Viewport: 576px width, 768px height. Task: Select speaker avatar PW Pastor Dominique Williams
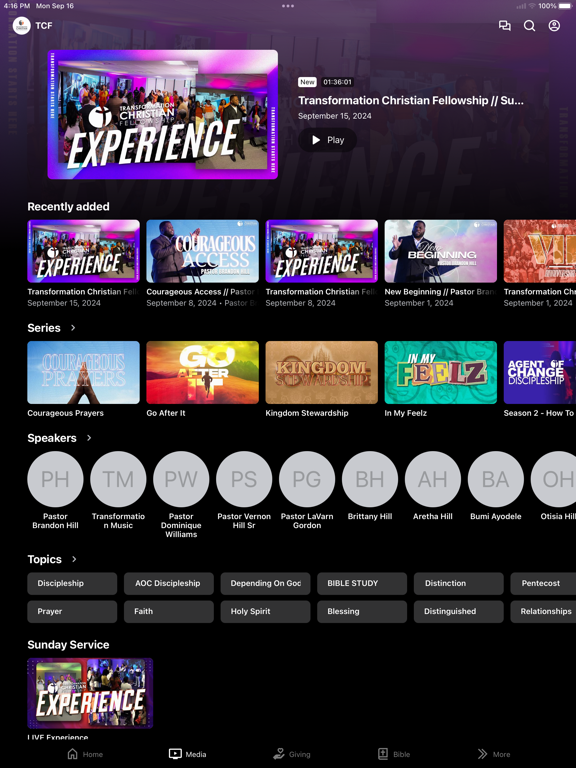(x=181, y=479)
